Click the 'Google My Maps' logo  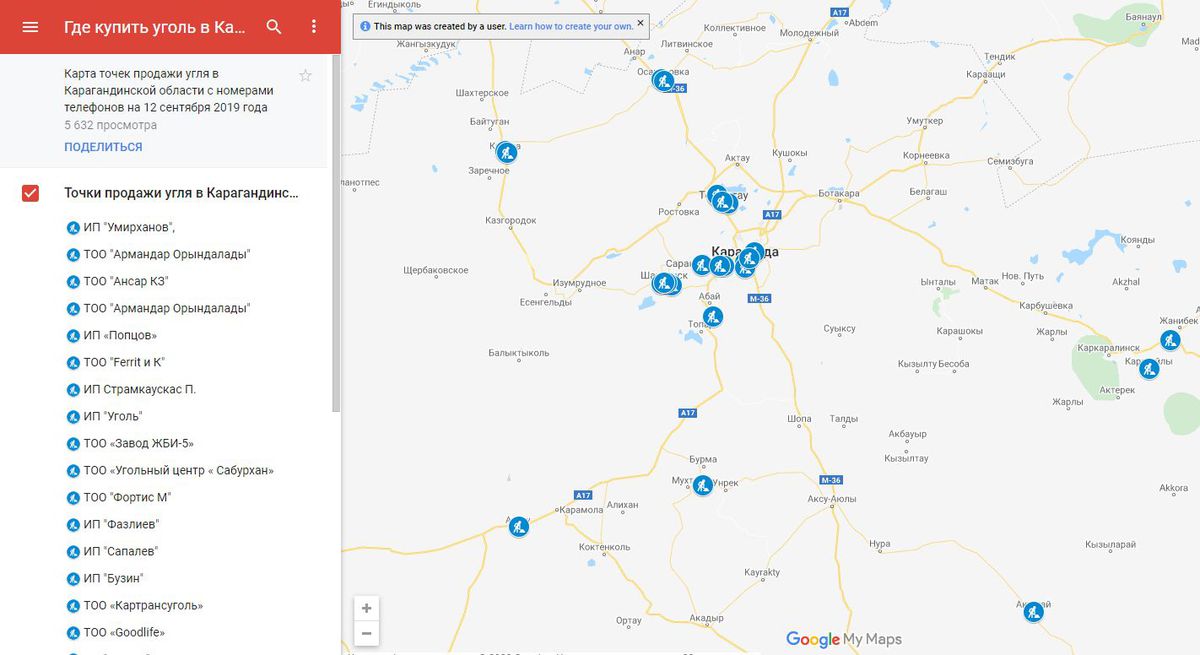coord(844,639)
